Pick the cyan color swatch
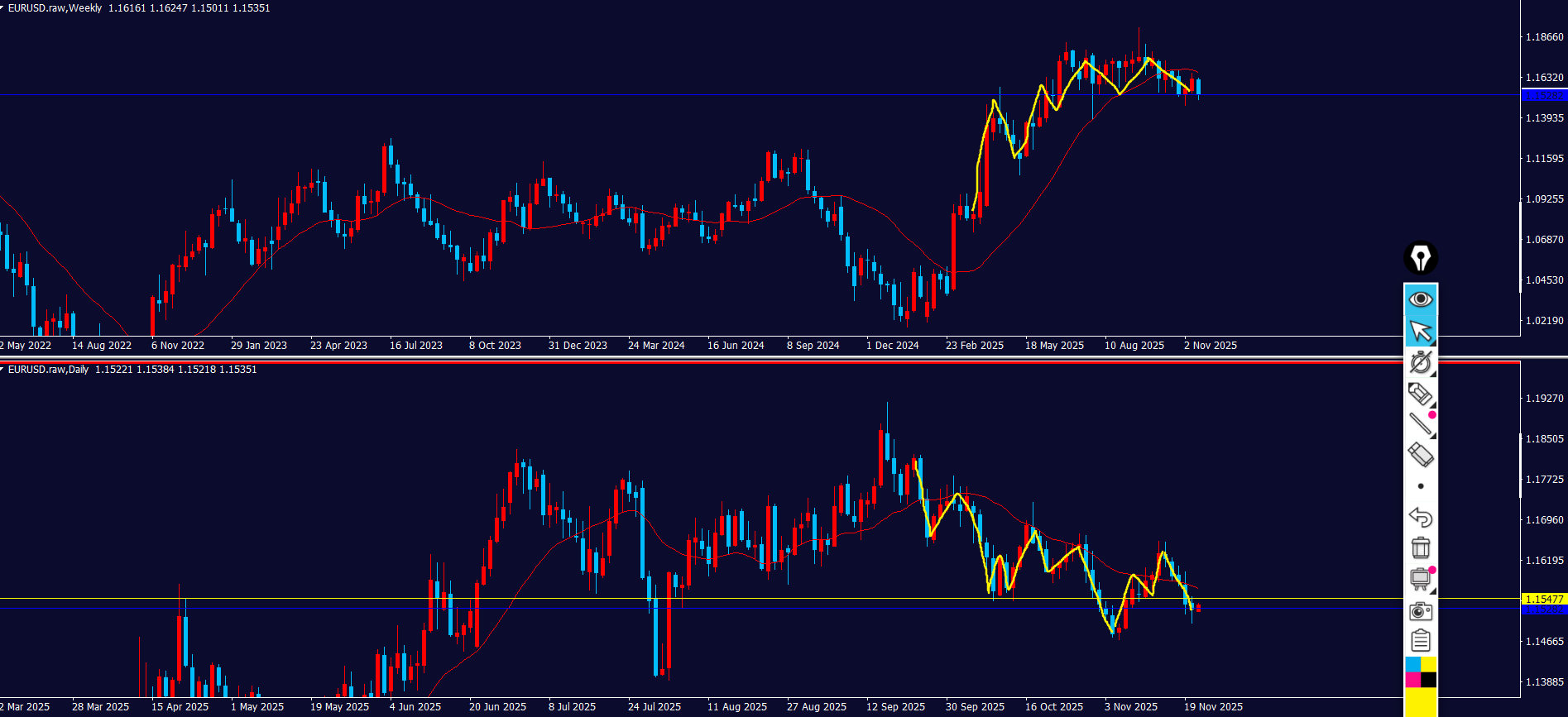1568x717 pixels. coord(1413,664)
